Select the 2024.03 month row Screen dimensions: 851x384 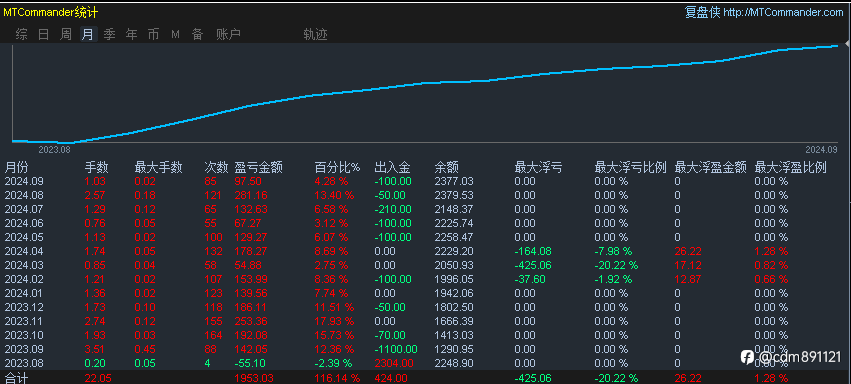pyautogui.click(x=426, y=265)
